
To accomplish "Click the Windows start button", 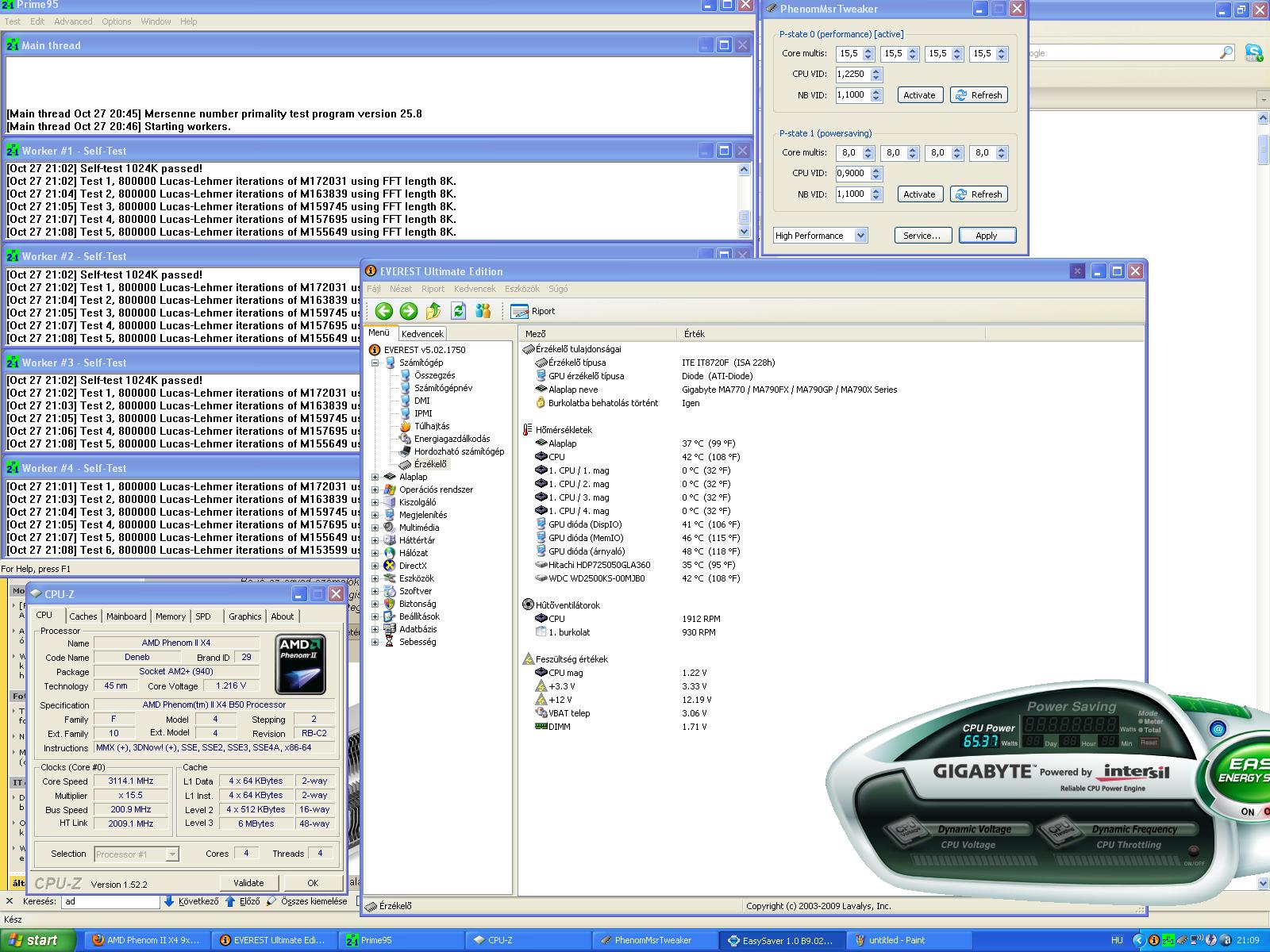I will [38, 940].
